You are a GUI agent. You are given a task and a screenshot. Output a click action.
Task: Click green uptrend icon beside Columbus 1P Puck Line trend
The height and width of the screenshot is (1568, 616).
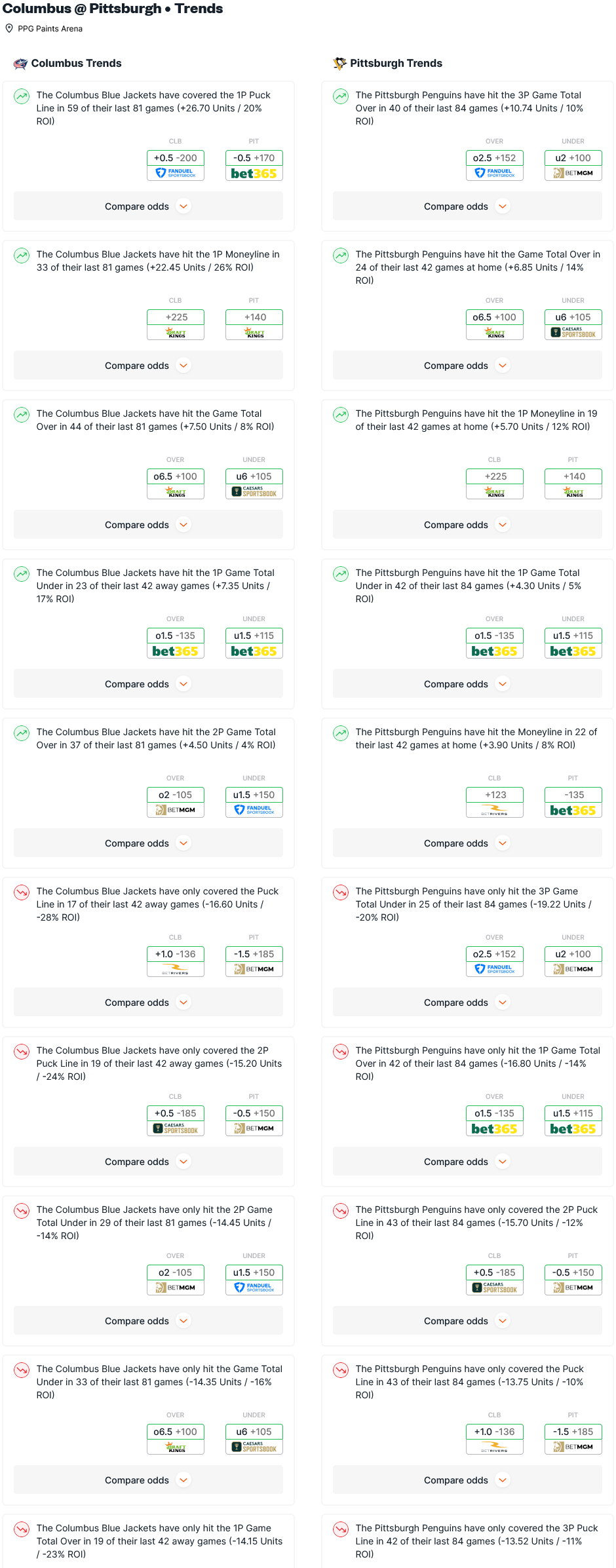tap(22, 96)
